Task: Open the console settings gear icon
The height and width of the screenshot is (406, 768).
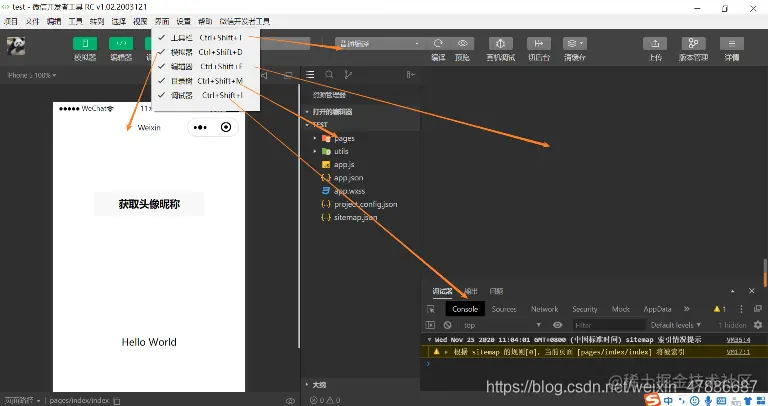Action: click(x=758, y=325)
